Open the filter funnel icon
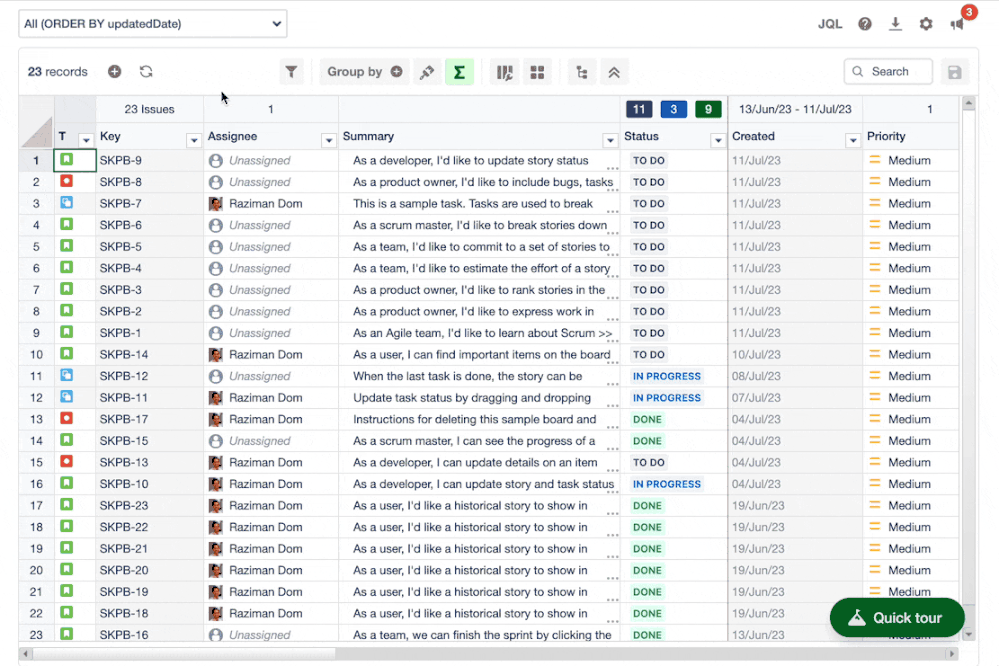 click(291, 71)
